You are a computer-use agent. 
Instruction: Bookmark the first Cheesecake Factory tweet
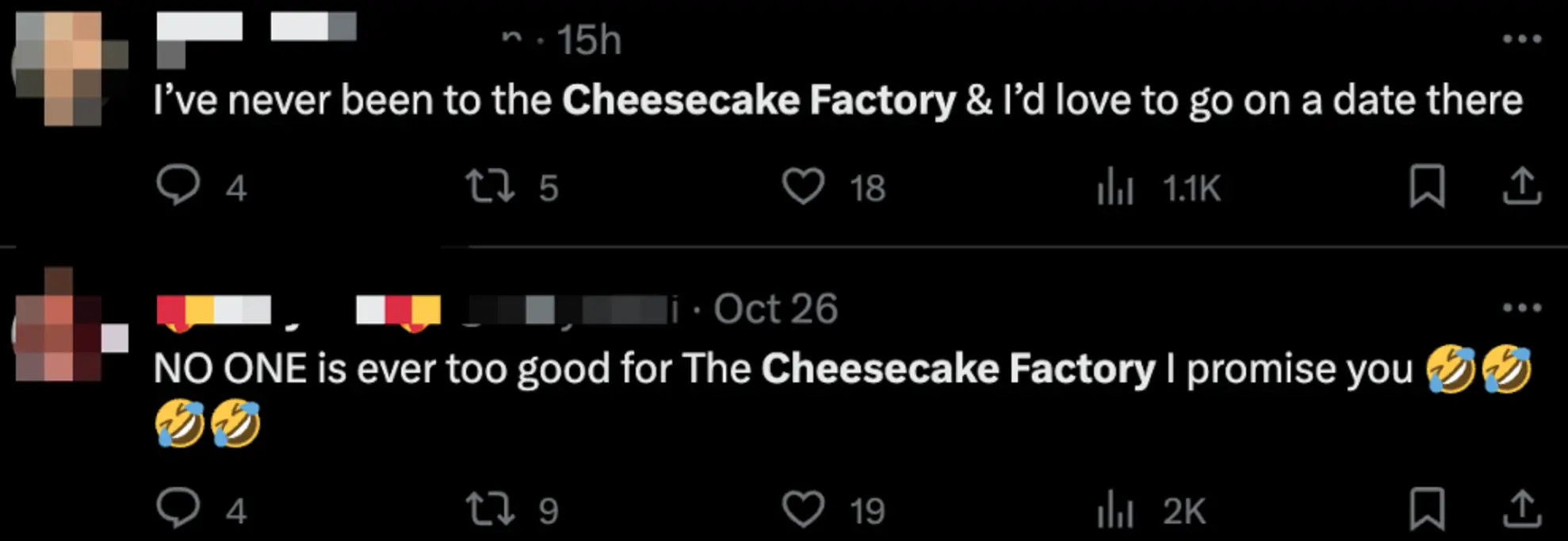click(x=1428, y=187)
